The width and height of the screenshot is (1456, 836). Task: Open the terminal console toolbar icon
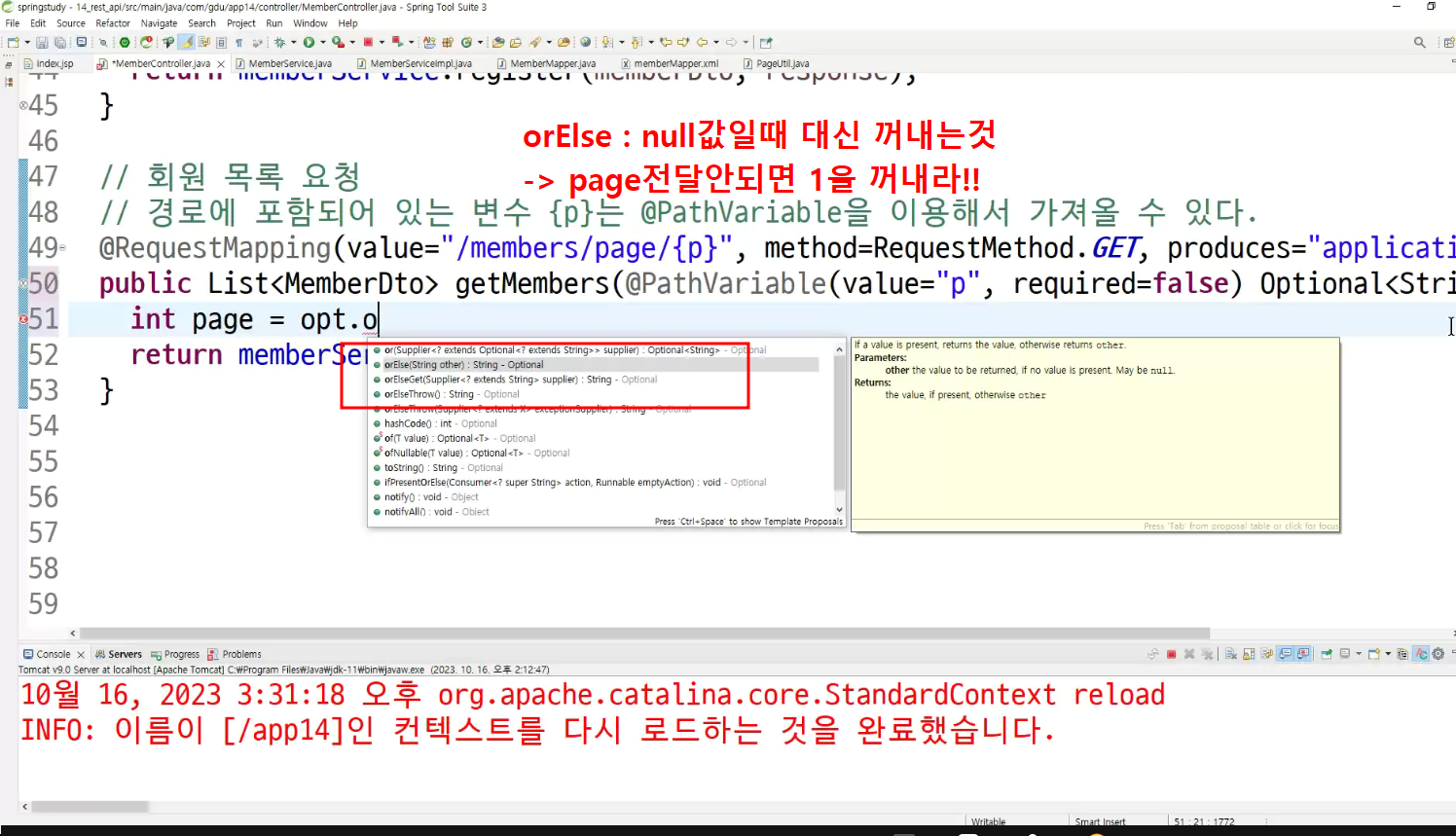click(x=82, y=42)
